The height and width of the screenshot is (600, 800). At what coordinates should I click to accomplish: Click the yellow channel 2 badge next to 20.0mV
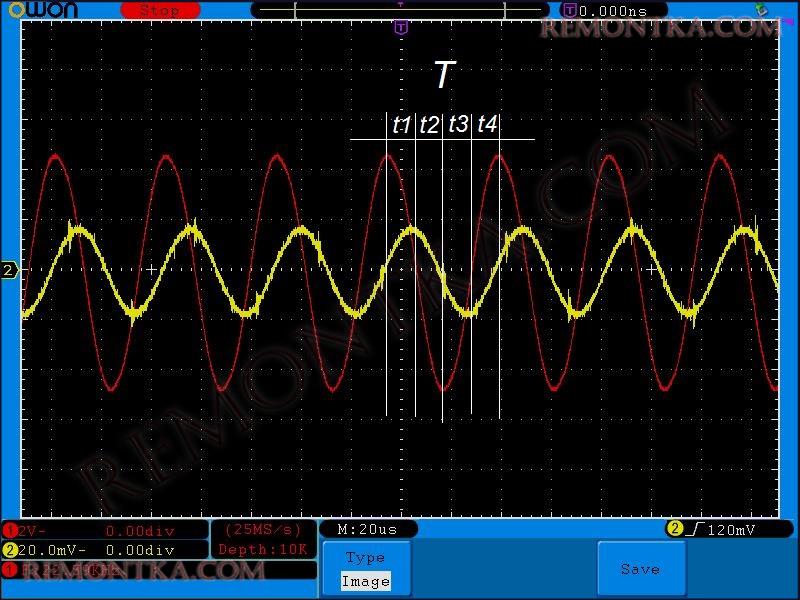click(10, 549)
